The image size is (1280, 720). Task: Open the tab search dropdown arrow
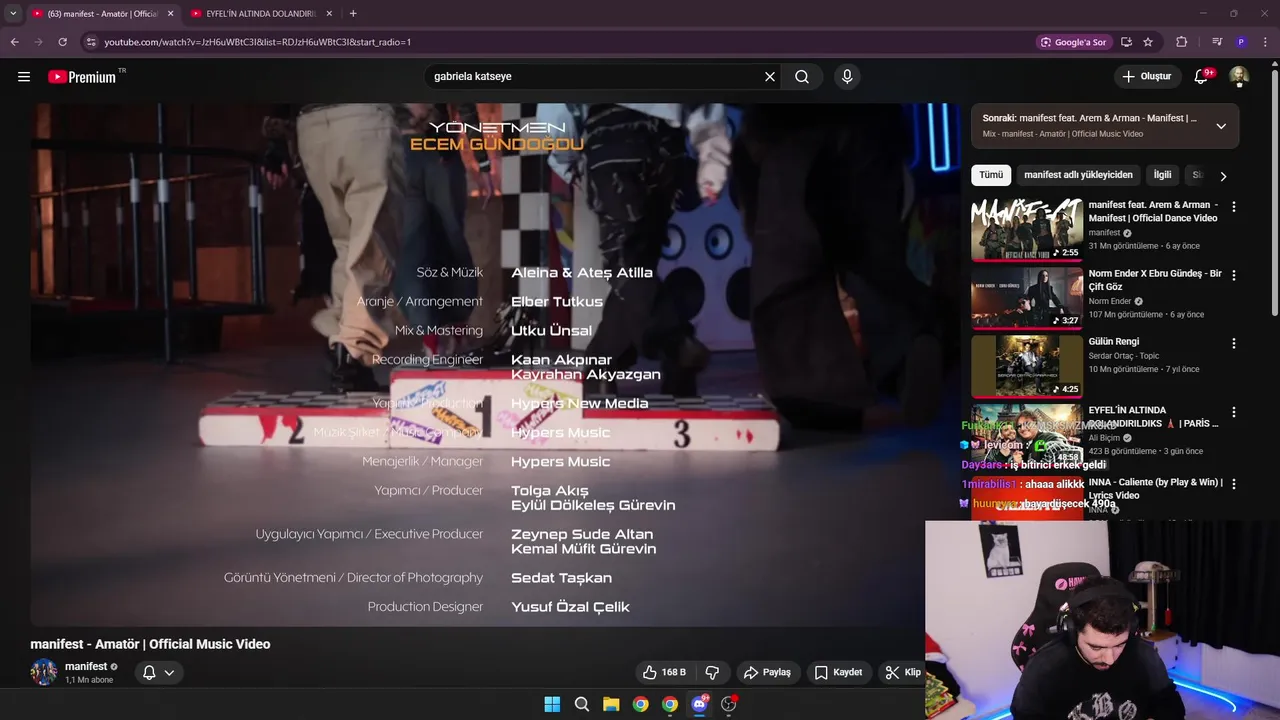(x=13, y=14)
